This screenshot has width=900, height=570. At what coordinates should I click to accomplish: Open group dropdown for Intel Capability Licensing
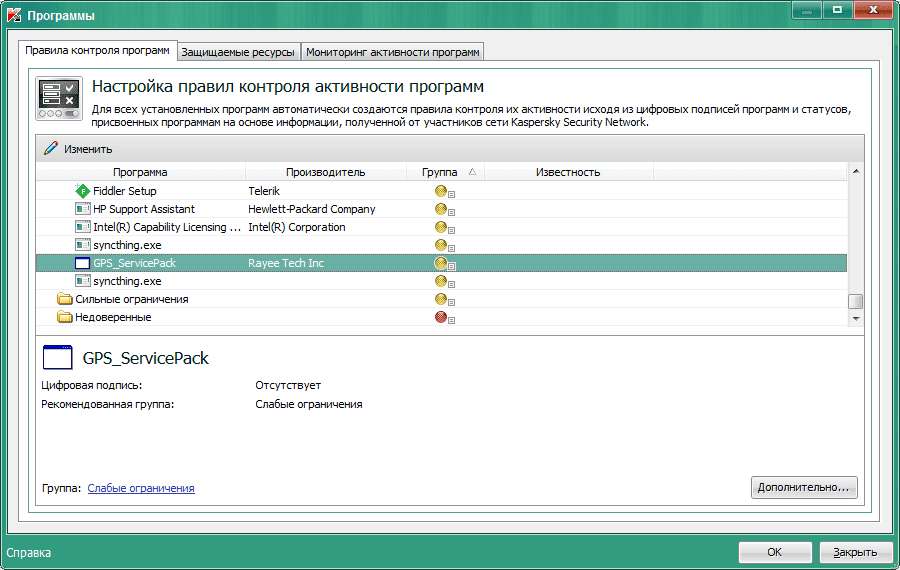[x=452, y=229]
